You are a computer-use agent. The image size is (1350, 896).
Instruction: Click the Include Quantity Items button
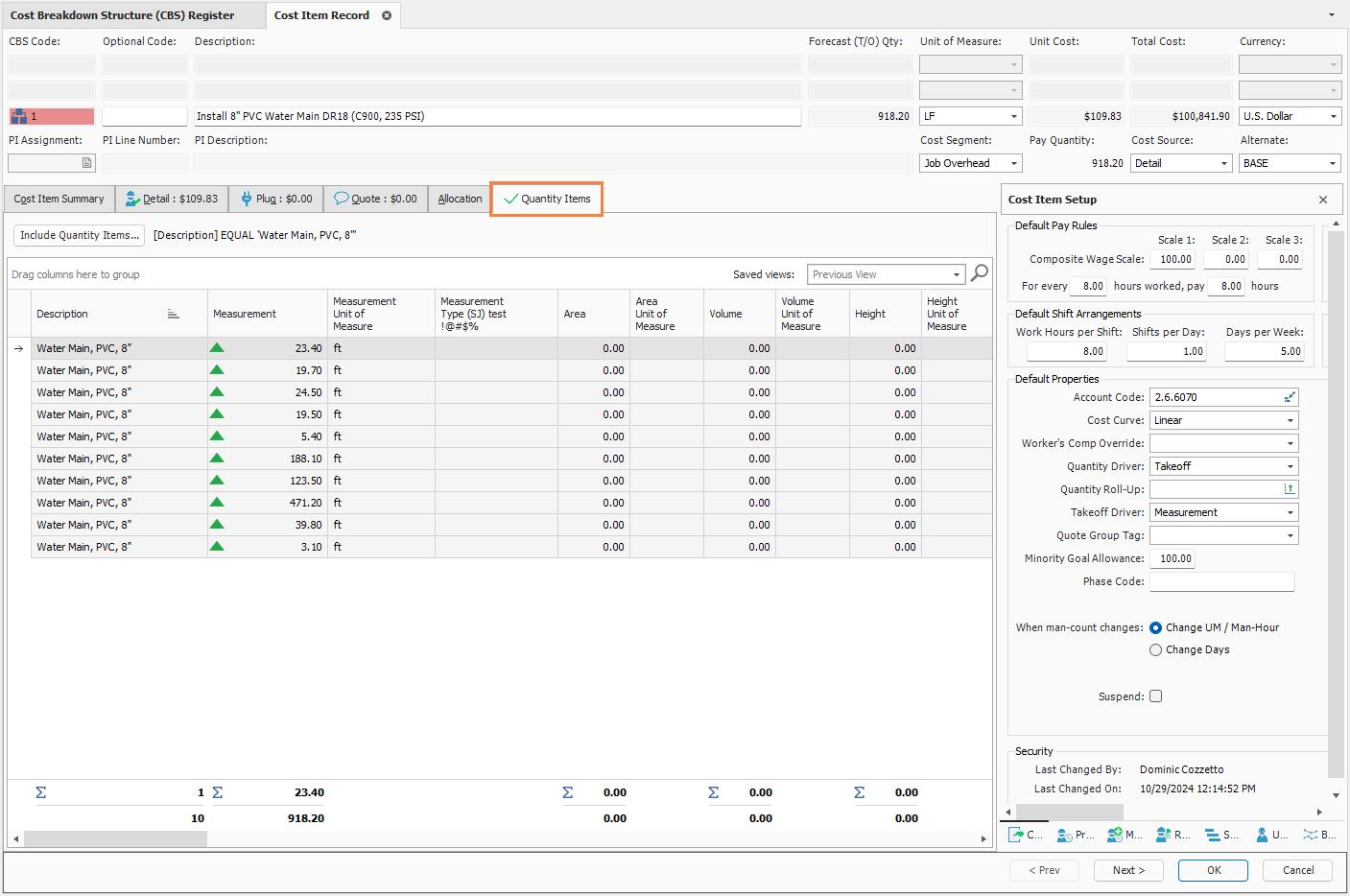pyautogui.click(x=79, y=235)
